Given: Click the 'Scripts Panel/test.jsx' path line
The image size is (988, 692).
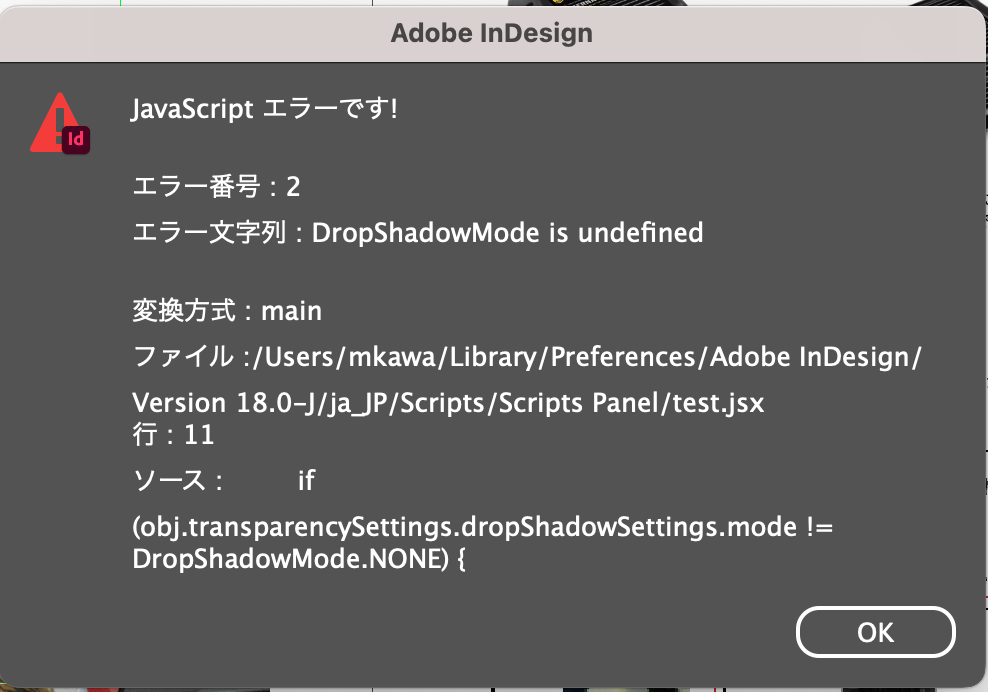Looking at the screenshot, I should click(x=448, y=403).
